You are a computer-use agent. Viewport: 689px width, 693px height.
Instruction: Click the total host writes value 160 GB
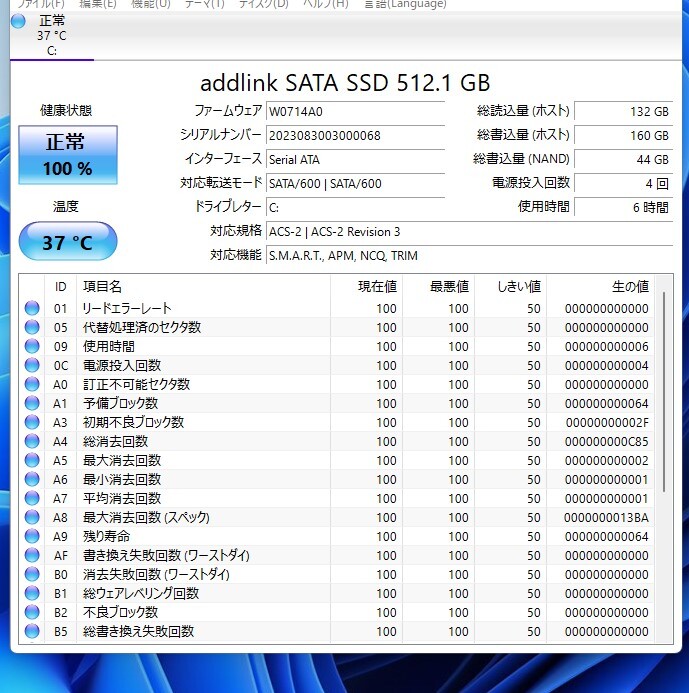pos(623,135)
